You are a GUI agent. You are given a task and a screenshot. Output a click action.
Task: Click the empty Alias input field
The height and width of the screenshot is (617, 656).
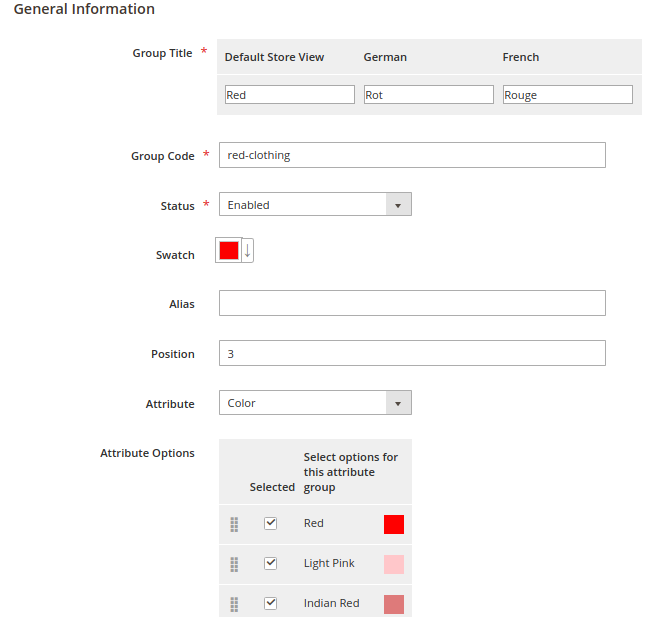[412, 303]
